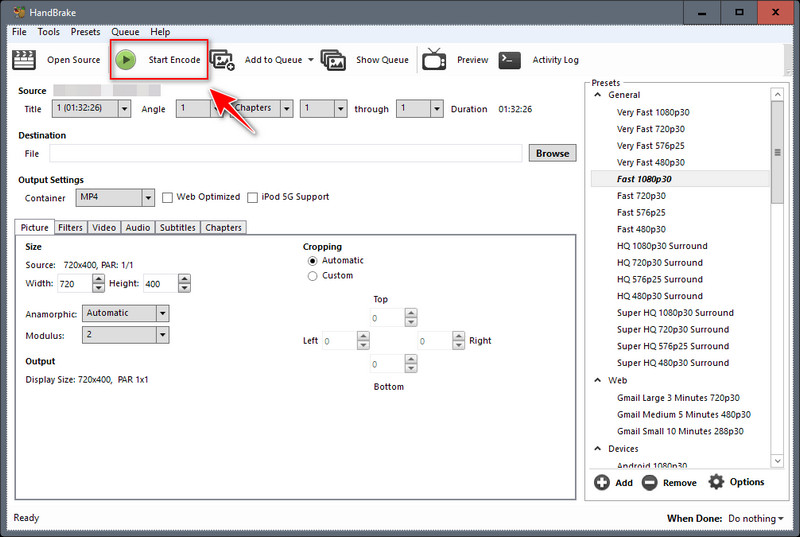Click the Height value field
The width and height of the screenshot is (800, 537).
click(x=160, y=284)
